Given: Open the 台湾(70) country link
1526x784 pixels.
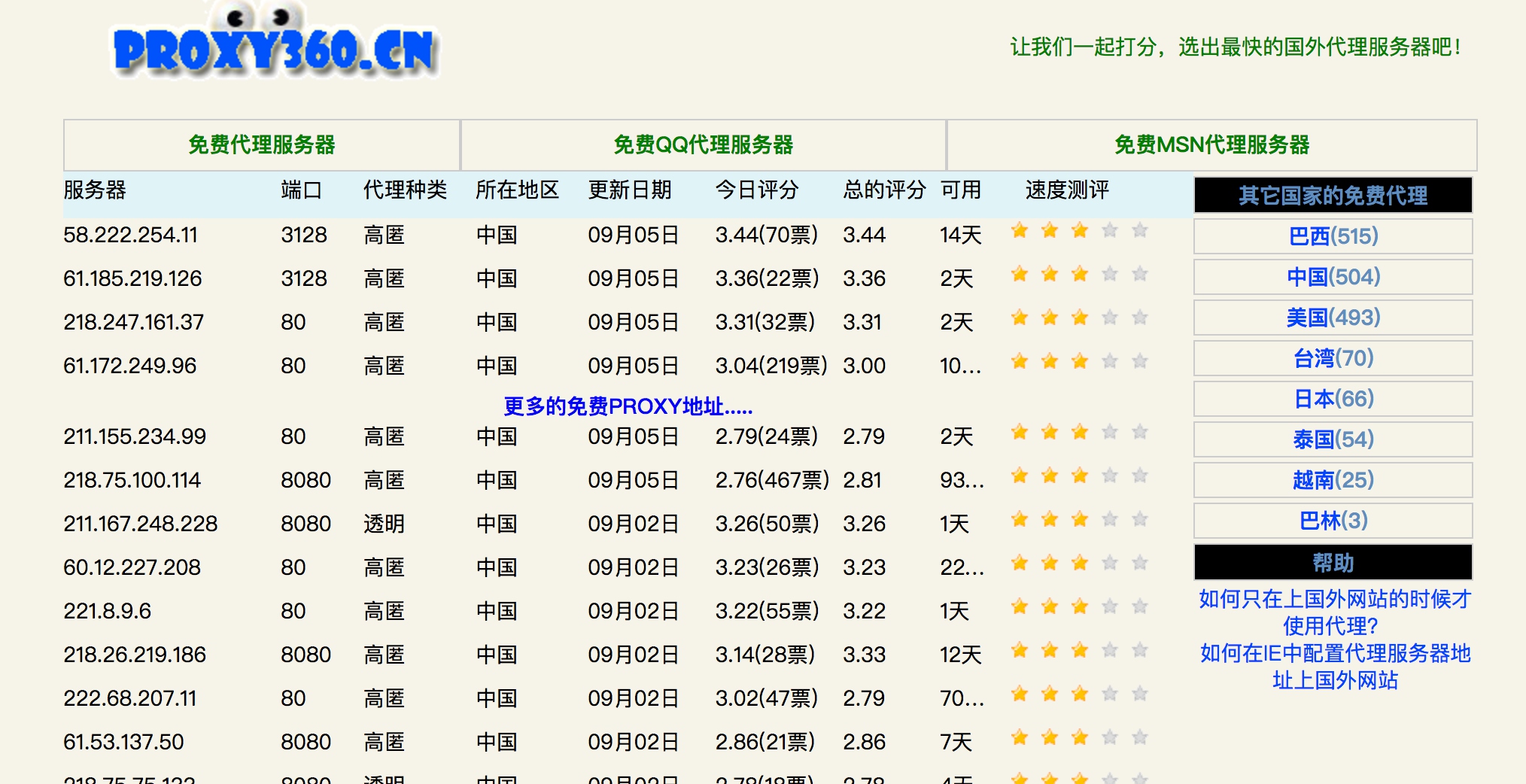Looking at the screenshot, I should [x=1333, y=358].
